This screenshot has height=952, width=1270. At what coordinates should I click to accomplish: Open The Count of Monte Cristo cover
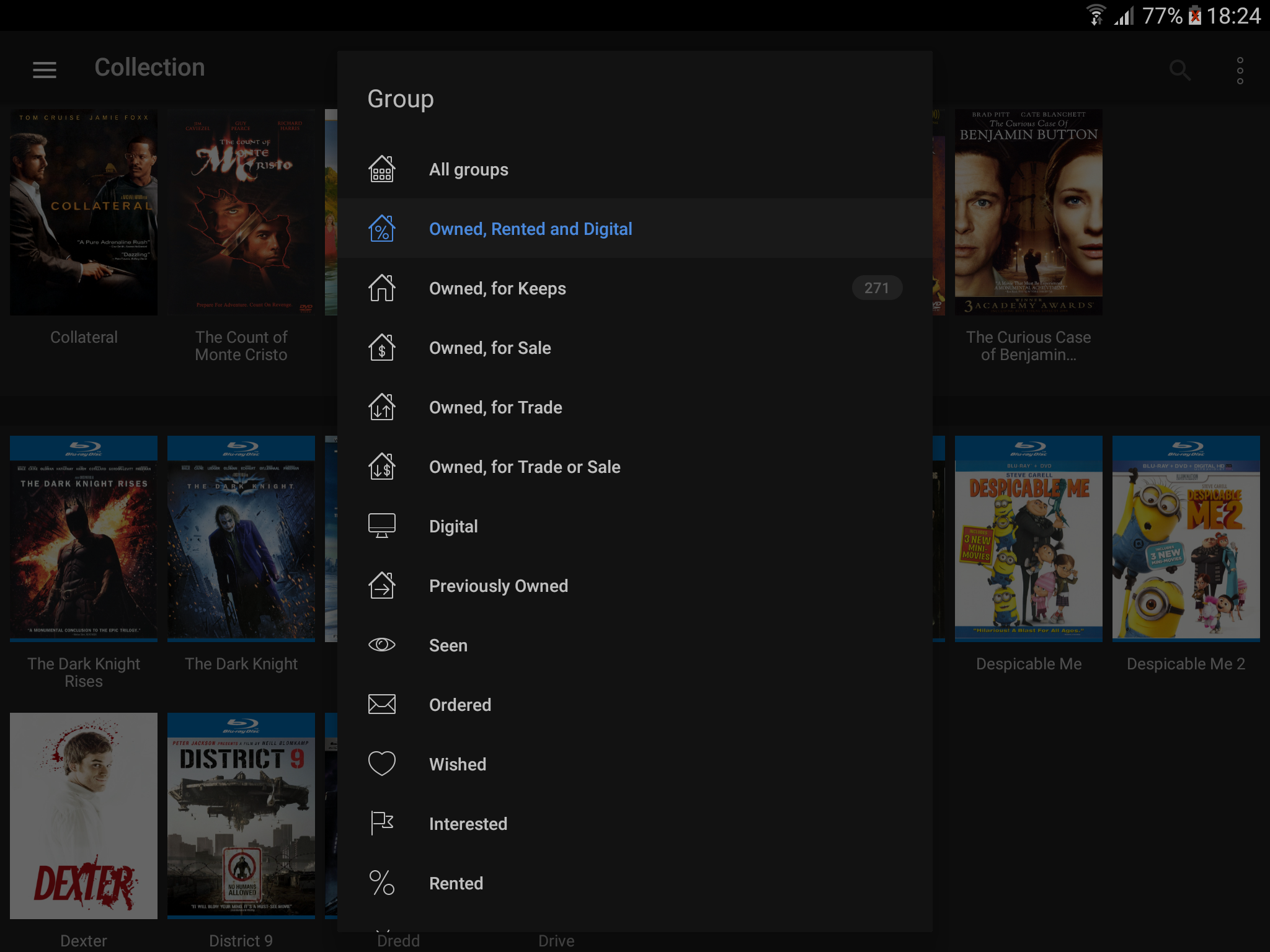tap(241, 212)
